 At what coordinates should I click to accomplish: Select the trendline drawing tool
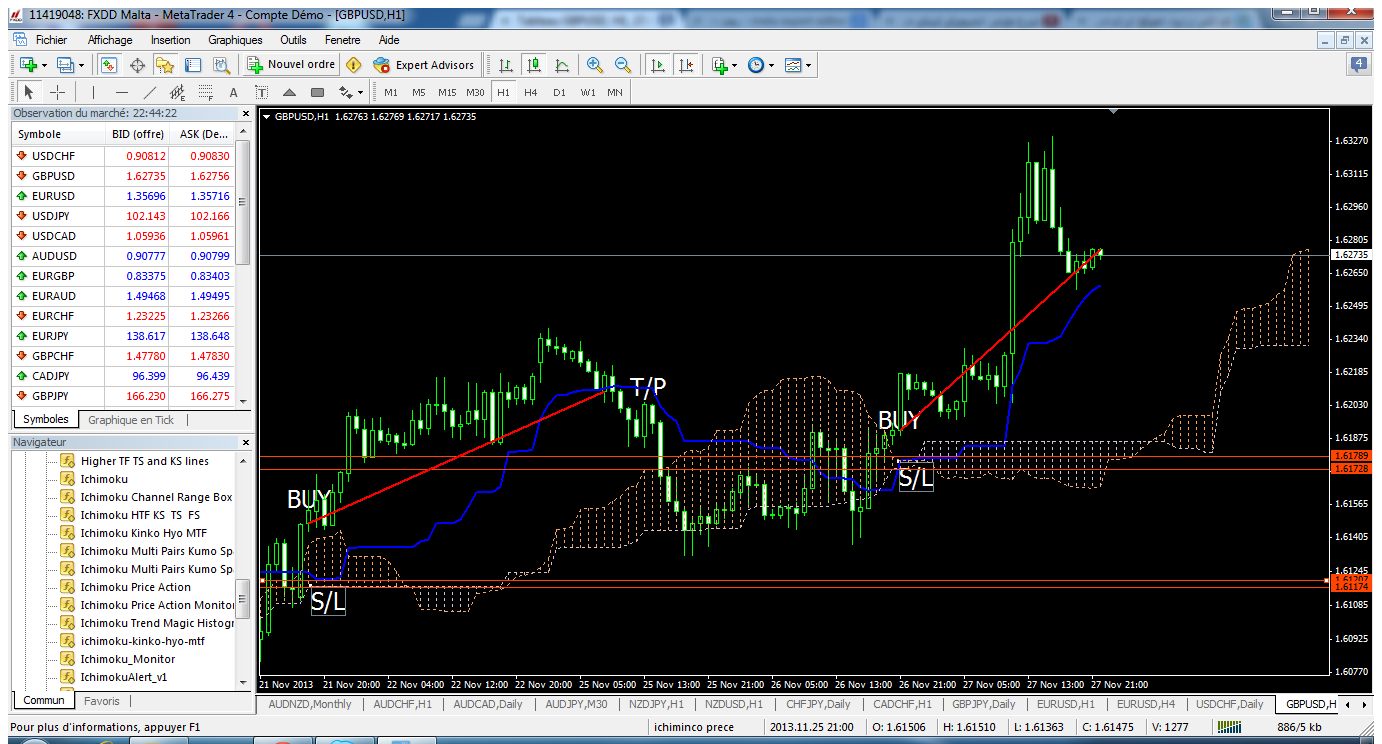150,92
